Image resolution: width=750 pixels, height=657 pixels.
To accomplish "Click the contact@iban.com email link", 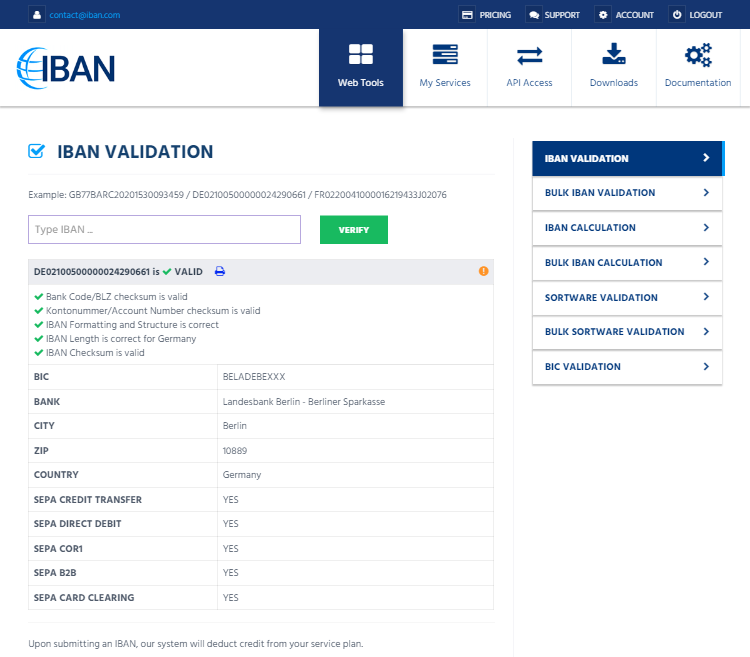I will coord(84,15).
